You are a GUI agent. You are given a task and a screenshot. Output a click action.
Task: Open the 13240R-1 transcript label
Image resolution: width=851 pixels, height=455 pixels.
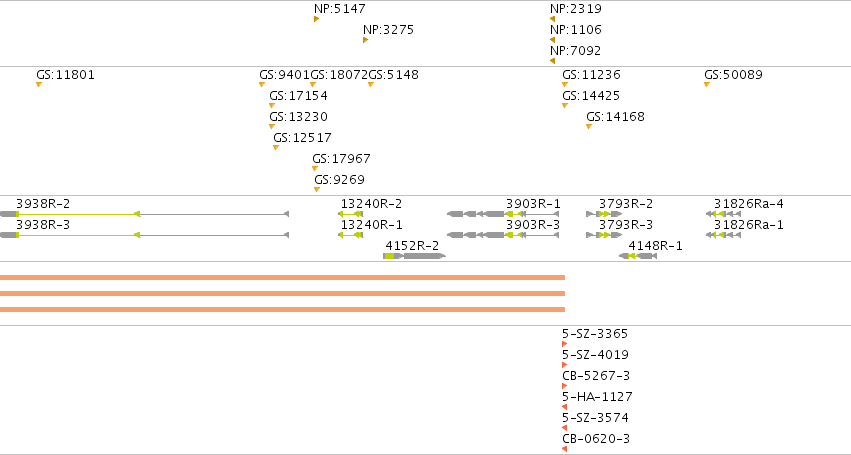(371, 225)
